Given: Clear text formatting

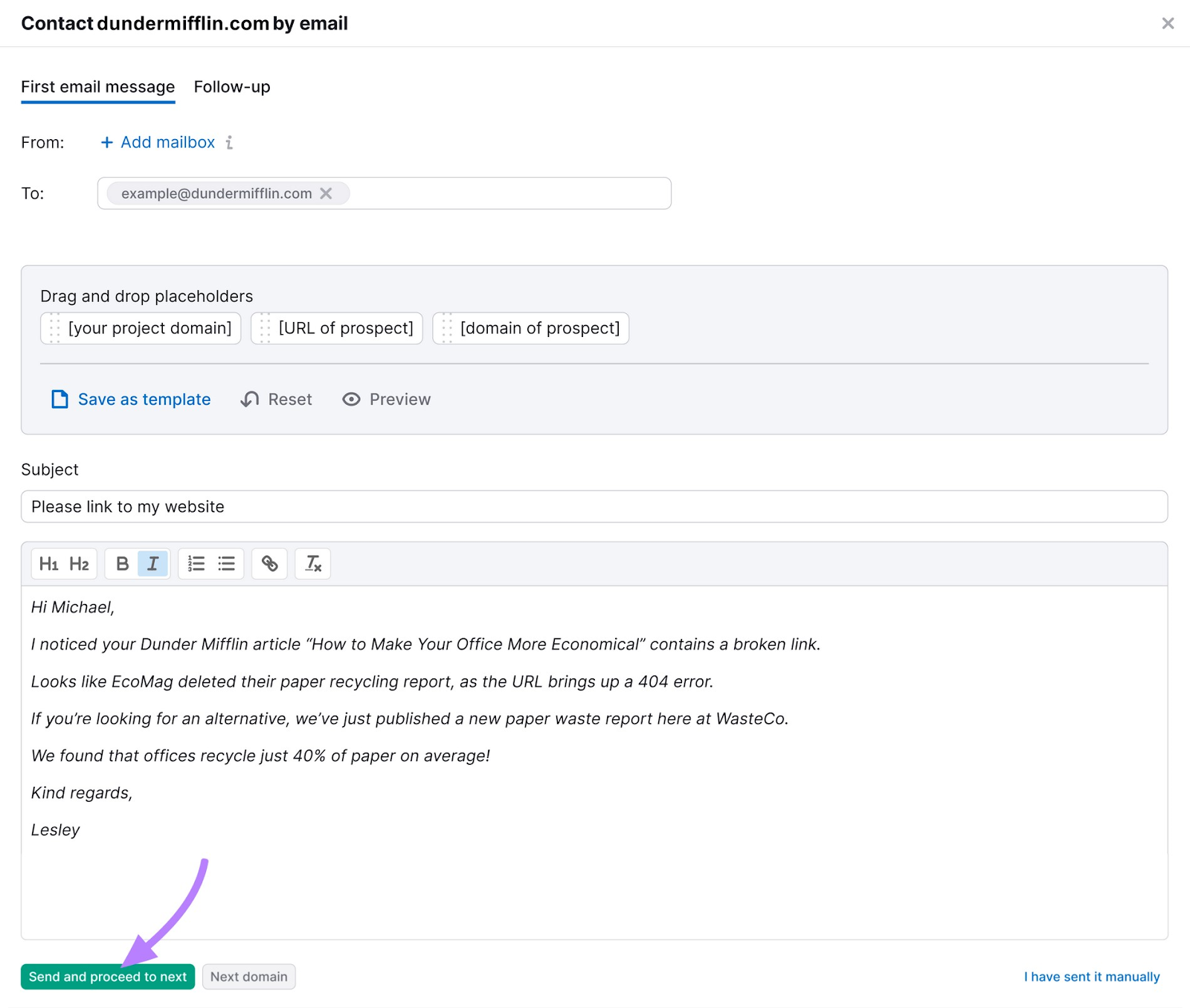Looking at the screenshot, I should coord(313,564).
